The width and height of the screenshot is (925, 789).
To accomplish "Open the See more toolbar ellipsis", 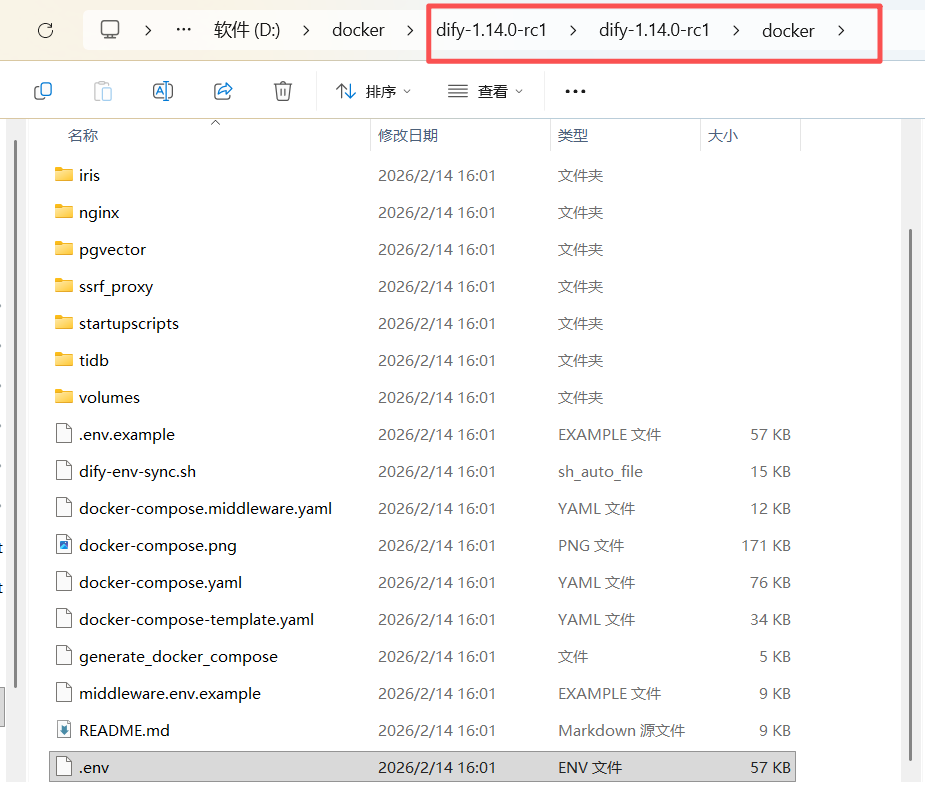I will point(575,91).
